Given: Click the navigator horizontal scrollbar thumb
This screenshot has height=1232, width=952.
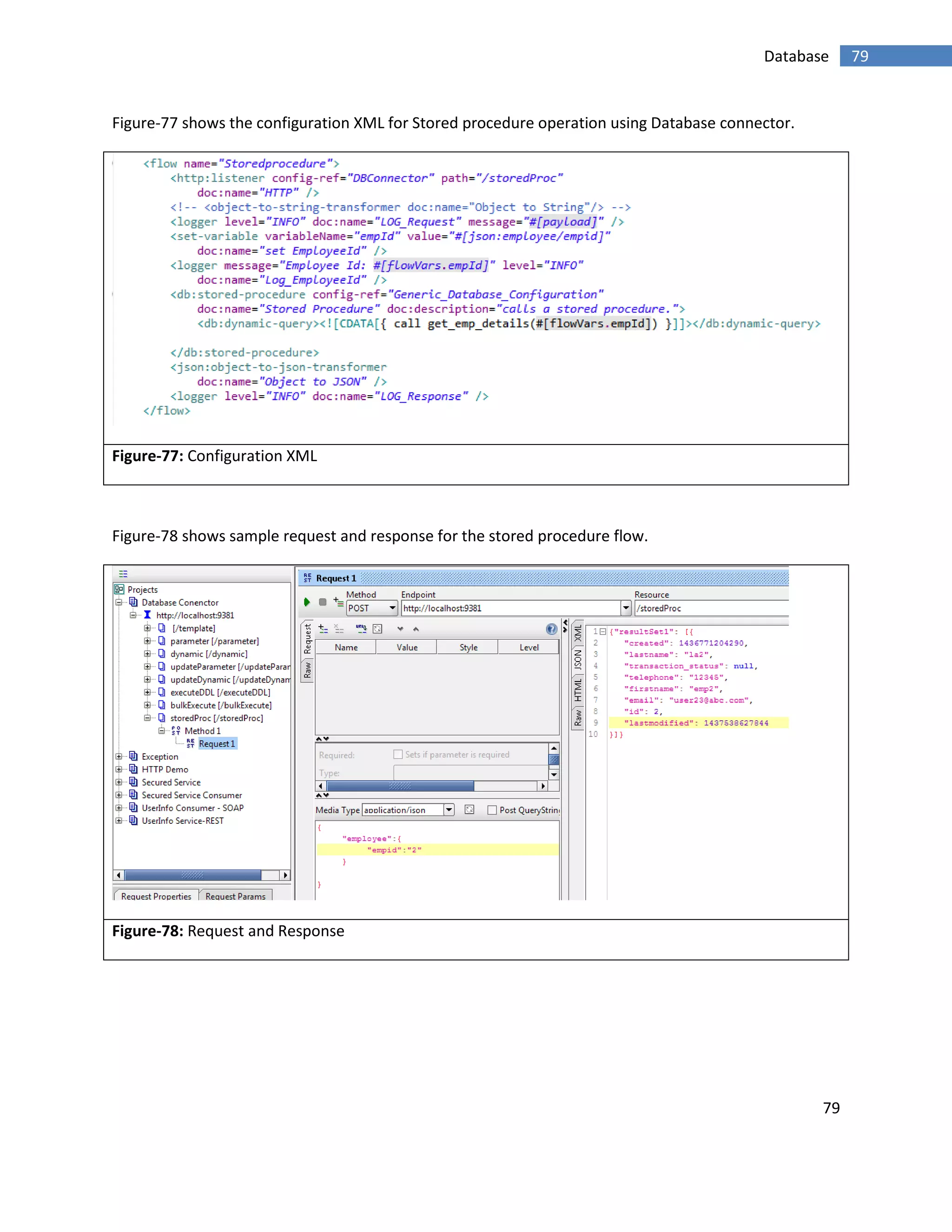Looking at the screenshot, I should [193, 875].
